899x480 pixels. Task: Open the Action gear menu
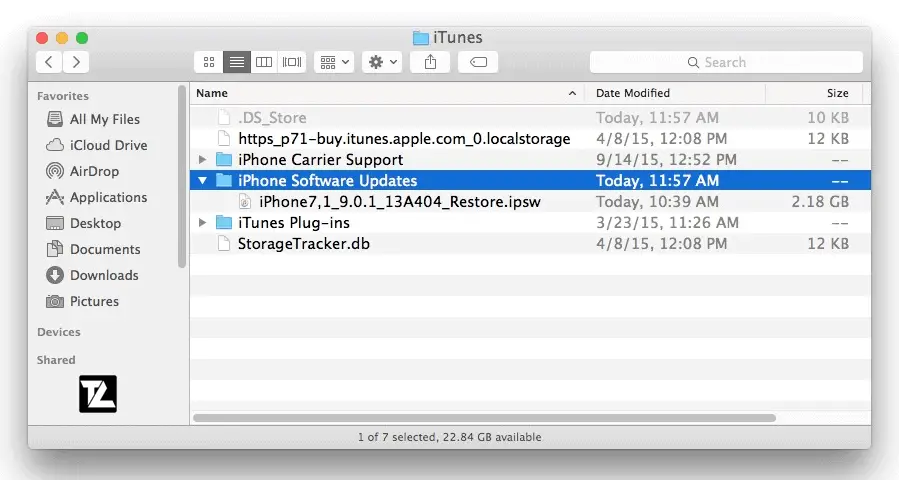point(382,62)
